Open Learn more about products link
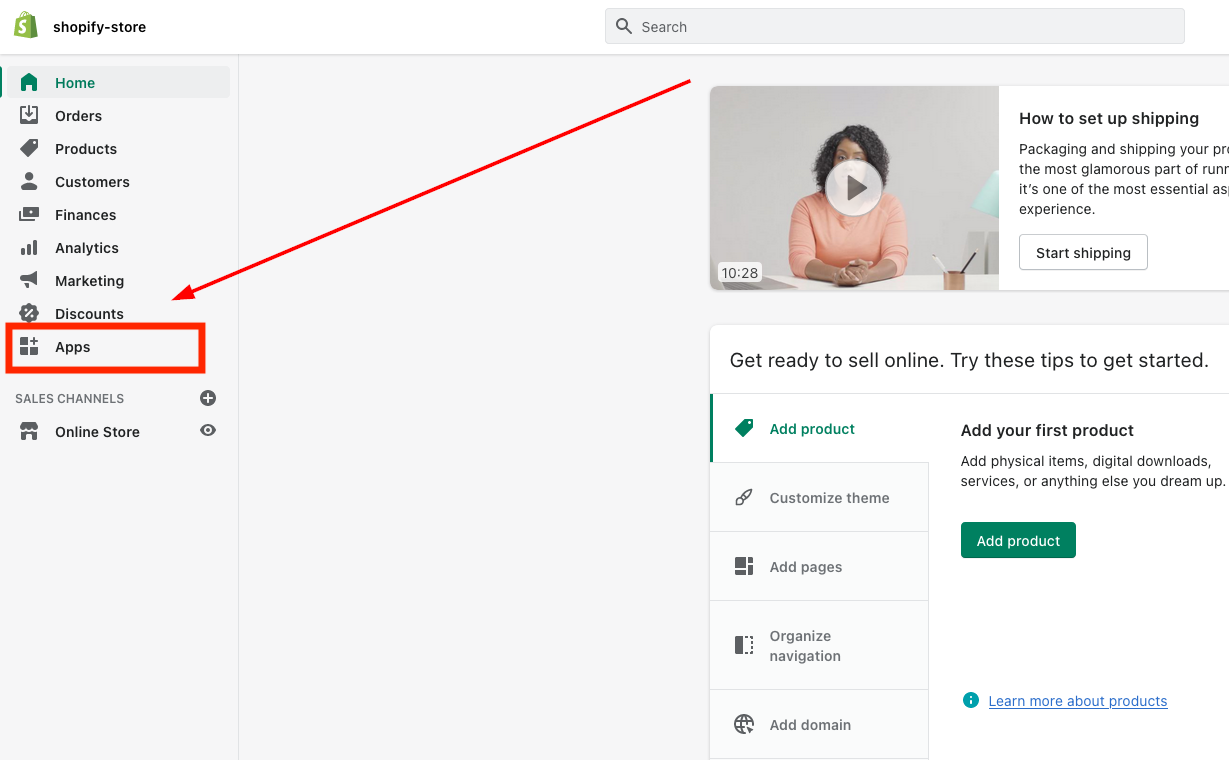 point(1077,701)
